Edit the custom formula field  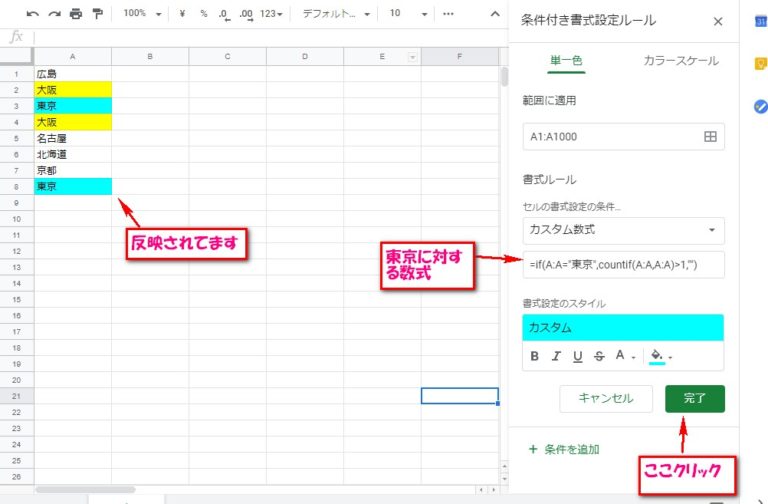(x=623, y=265)
